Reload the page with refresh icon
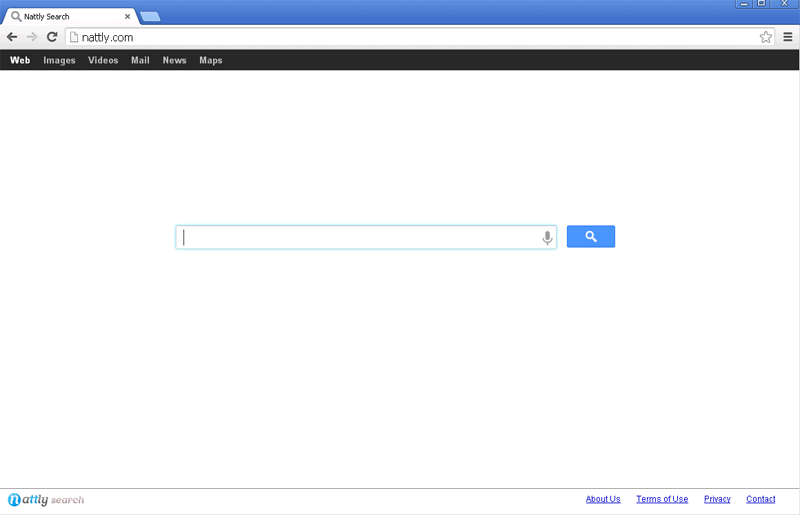Screen dimensions: 800x515 click(x=52, y=37)
